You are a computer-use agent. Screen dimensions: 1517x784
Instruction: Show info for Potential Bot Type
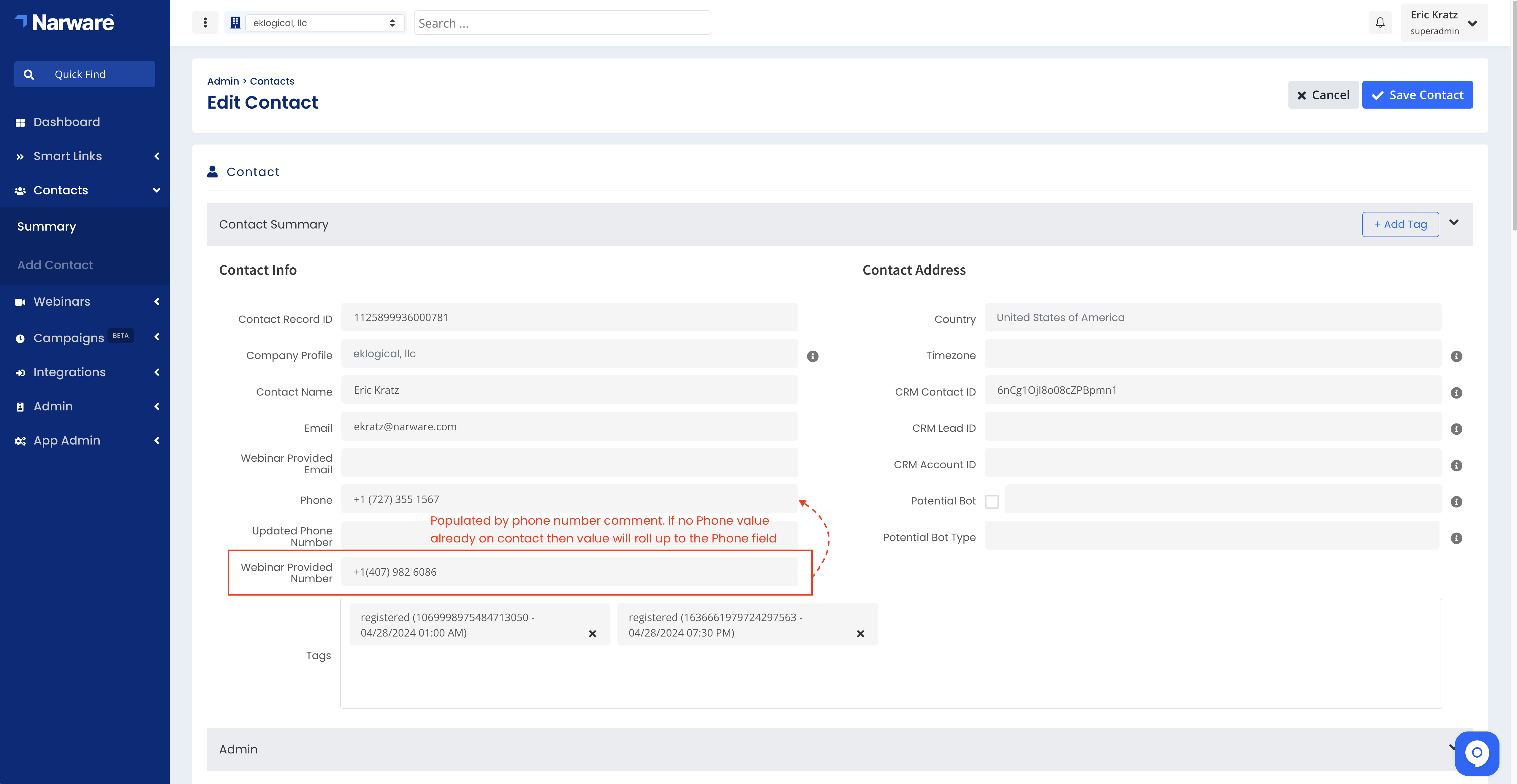tap(1456, 538)
